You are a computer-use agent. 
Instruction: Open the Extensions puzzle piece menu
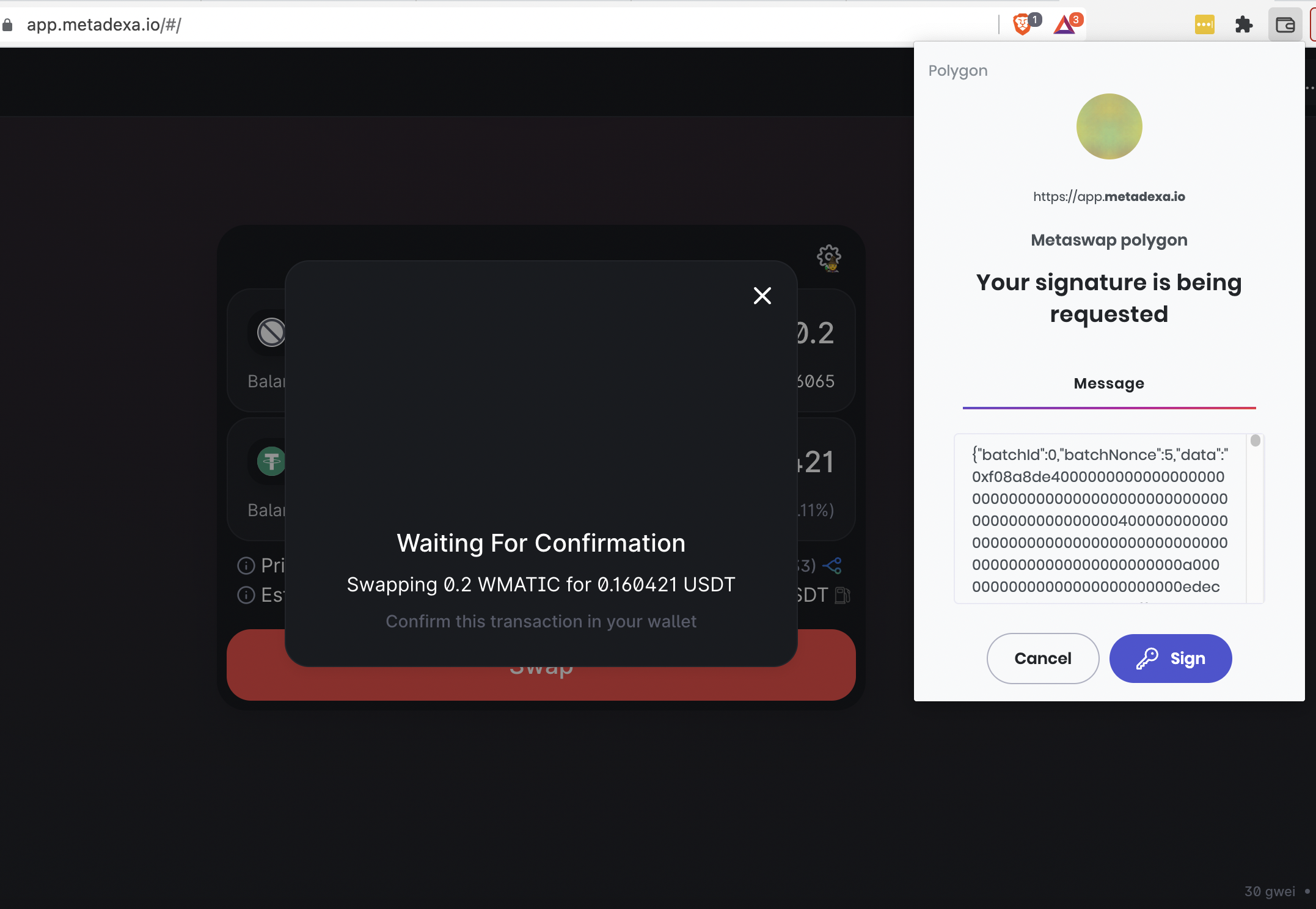[x=1244, y=25]
